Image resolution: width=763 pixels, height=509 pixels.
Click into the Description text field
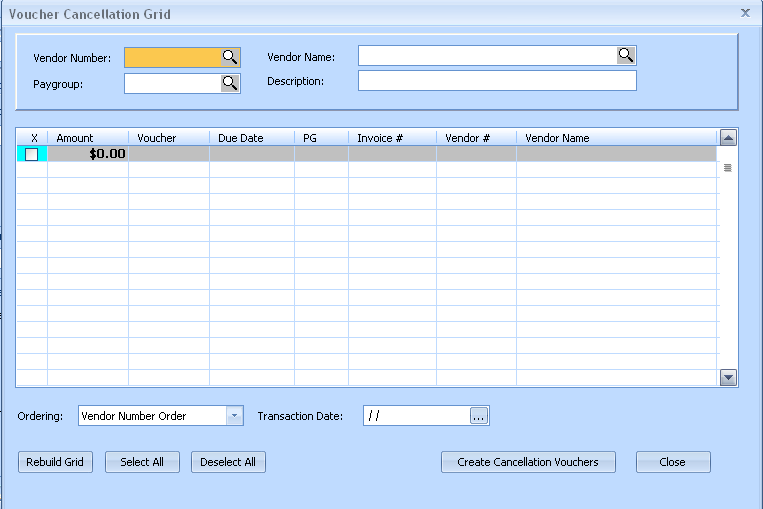point(497,81)
